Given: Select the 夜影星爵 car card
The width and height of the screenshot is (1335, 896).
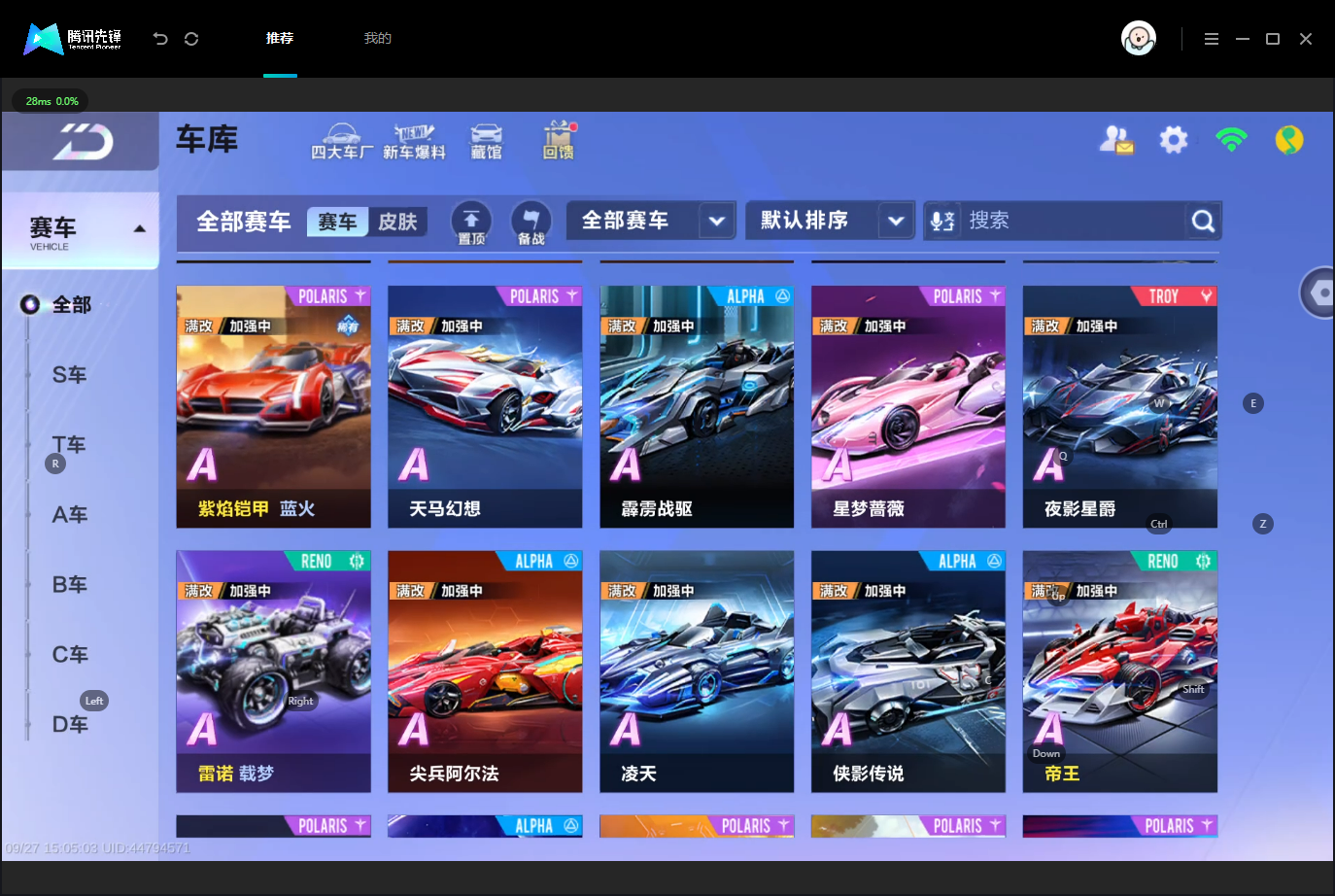Looking at the screenshot, I should [1120, 407].
